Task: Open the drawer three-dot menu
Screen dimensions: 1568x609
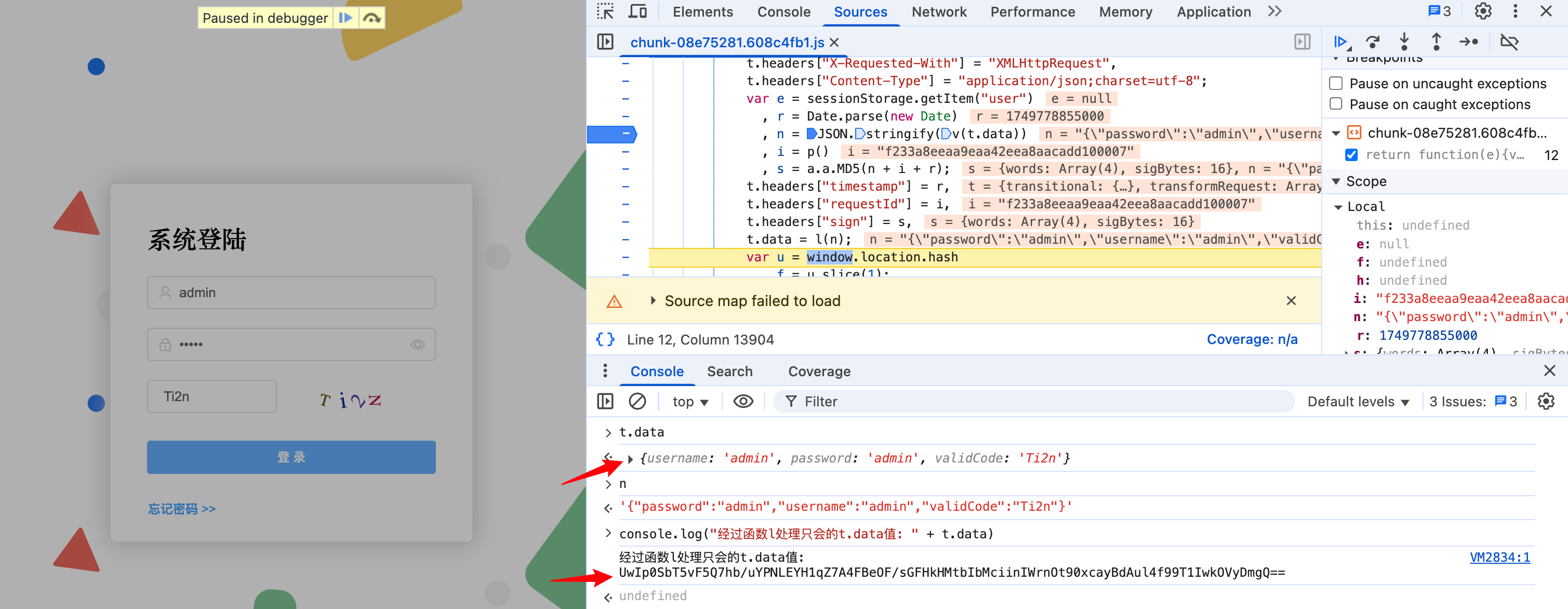Action: 604,370
